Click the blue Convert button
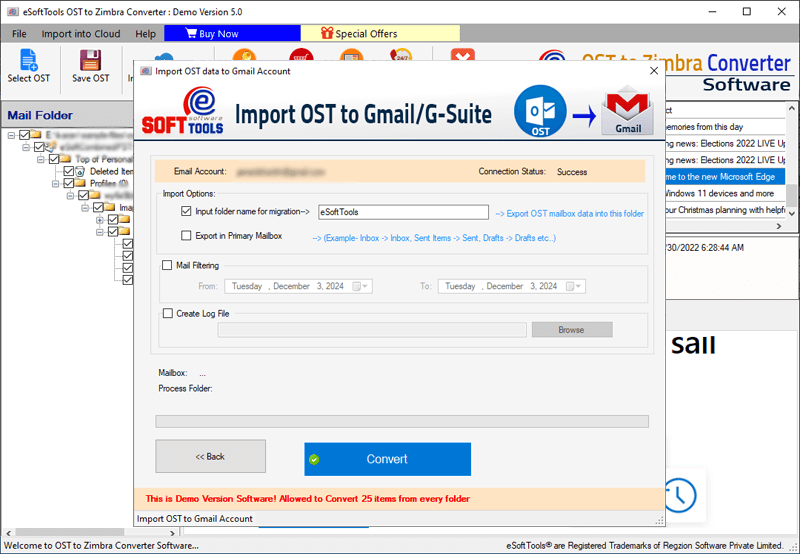This screenshot has width=800, height=554. pos(387,459)
